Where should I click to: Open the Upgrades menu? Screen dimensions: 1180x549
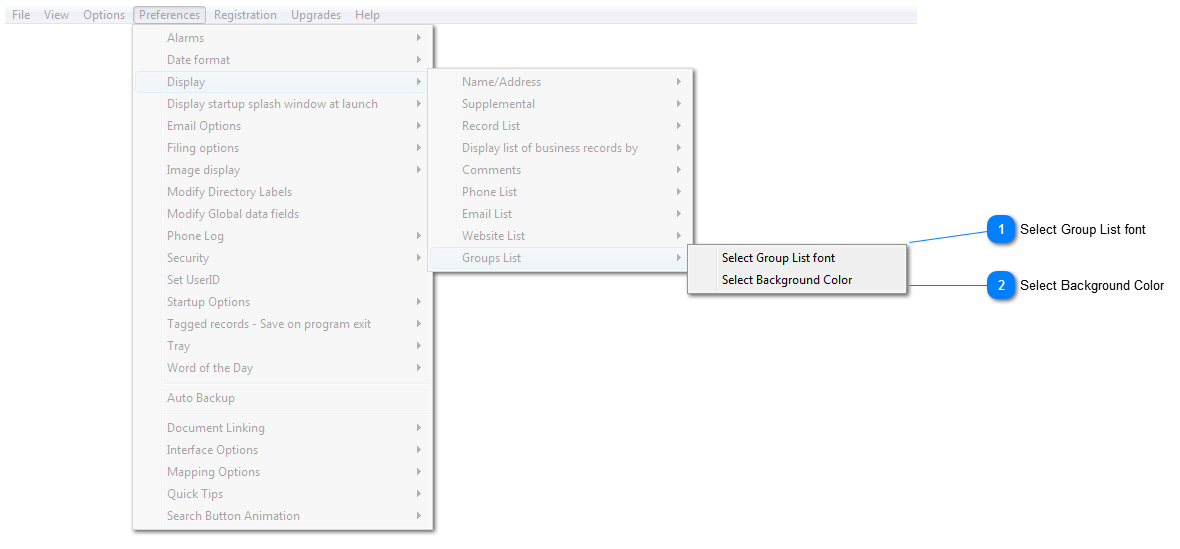[316, 15]
